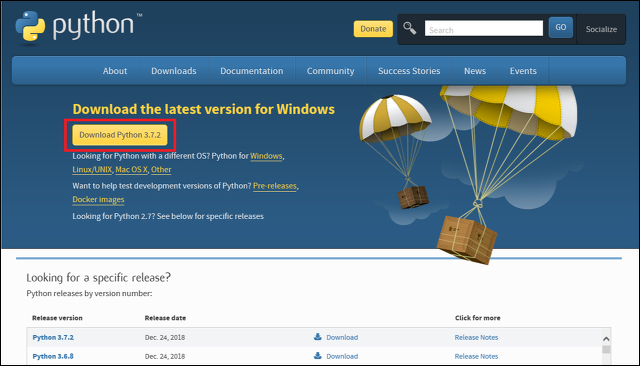Viewport: 640px width, 366px height.
Task: Click download arrow icon in Python 3.6.8 row
Action: (x=318, y=355)
